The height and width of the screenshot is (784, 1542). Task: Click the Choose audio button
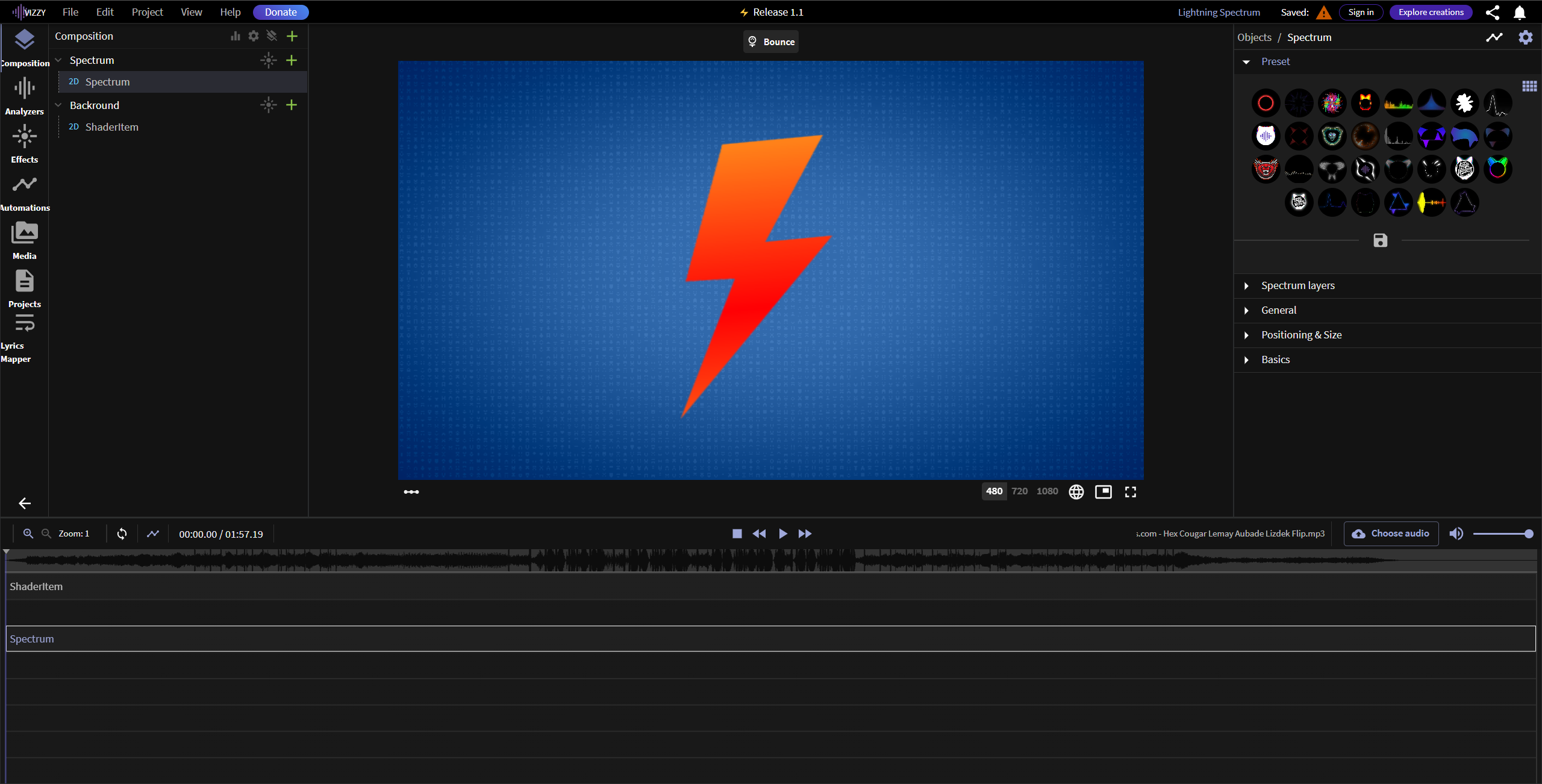click(1391, 534)
